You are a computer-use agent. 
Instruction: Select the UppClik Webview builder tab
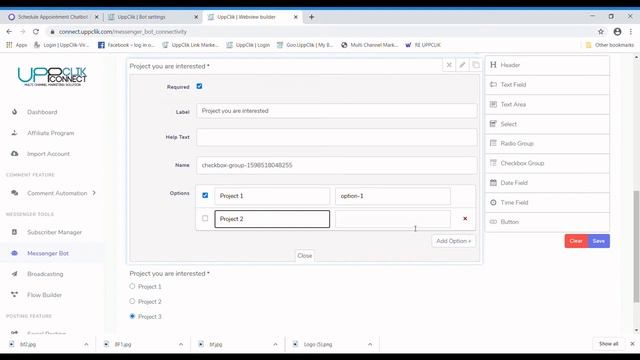pos(253,17)
